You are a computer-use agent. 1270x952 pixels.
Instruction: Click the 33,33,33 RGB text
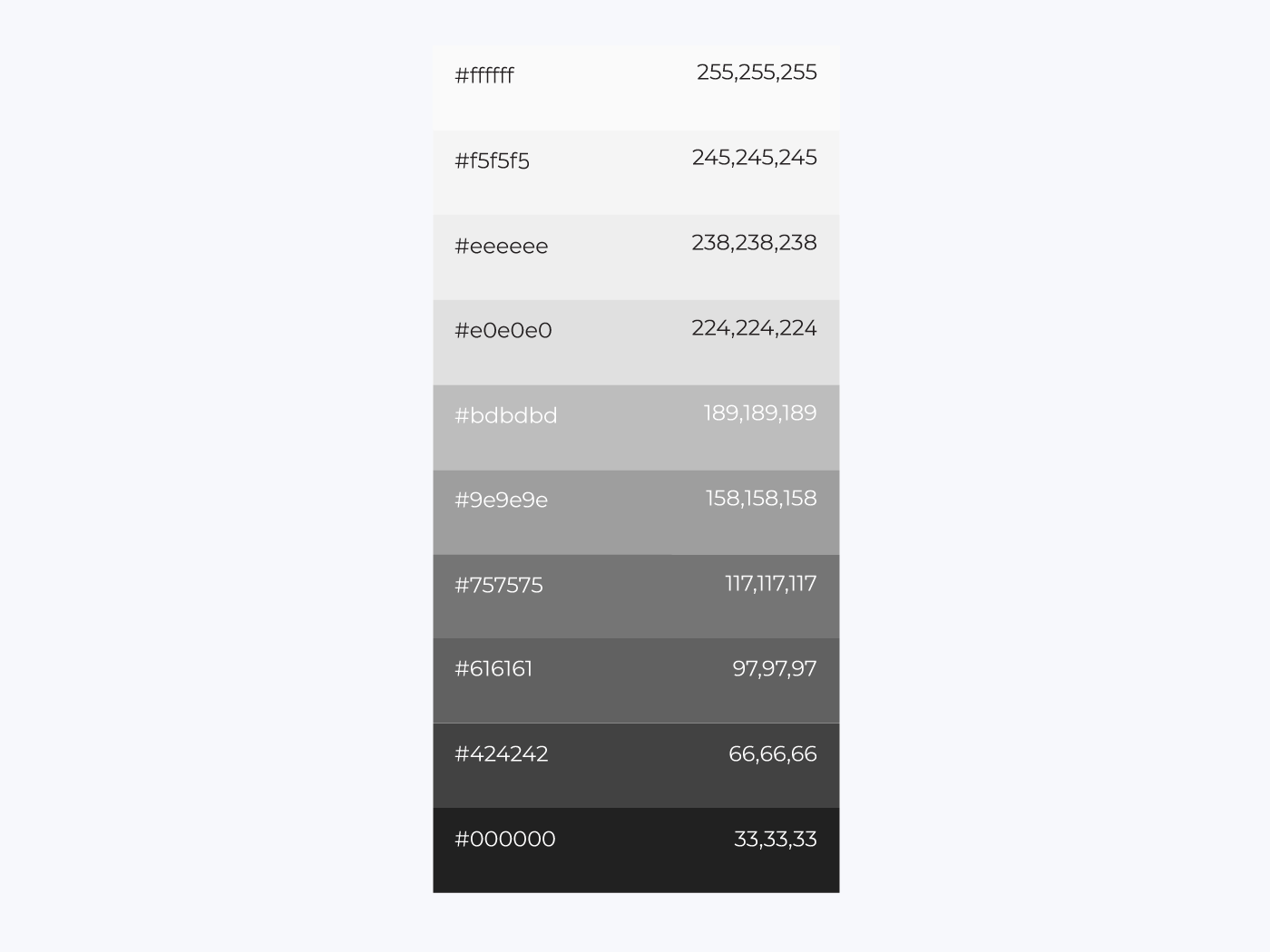click(776, 840)
